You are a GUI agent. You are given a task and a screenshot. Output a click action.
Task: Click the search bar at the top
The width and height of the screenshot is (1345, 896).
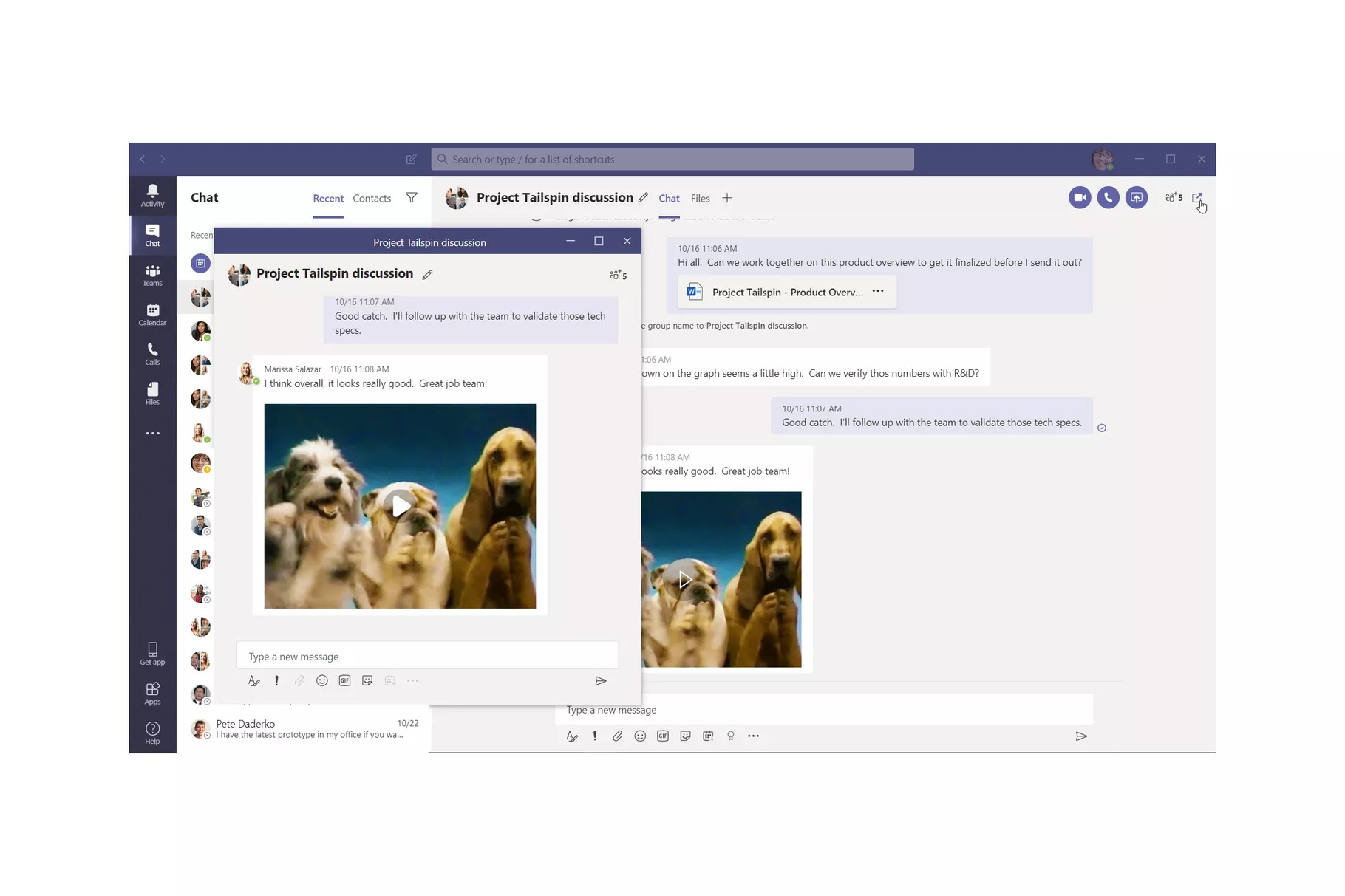[672, 160]
